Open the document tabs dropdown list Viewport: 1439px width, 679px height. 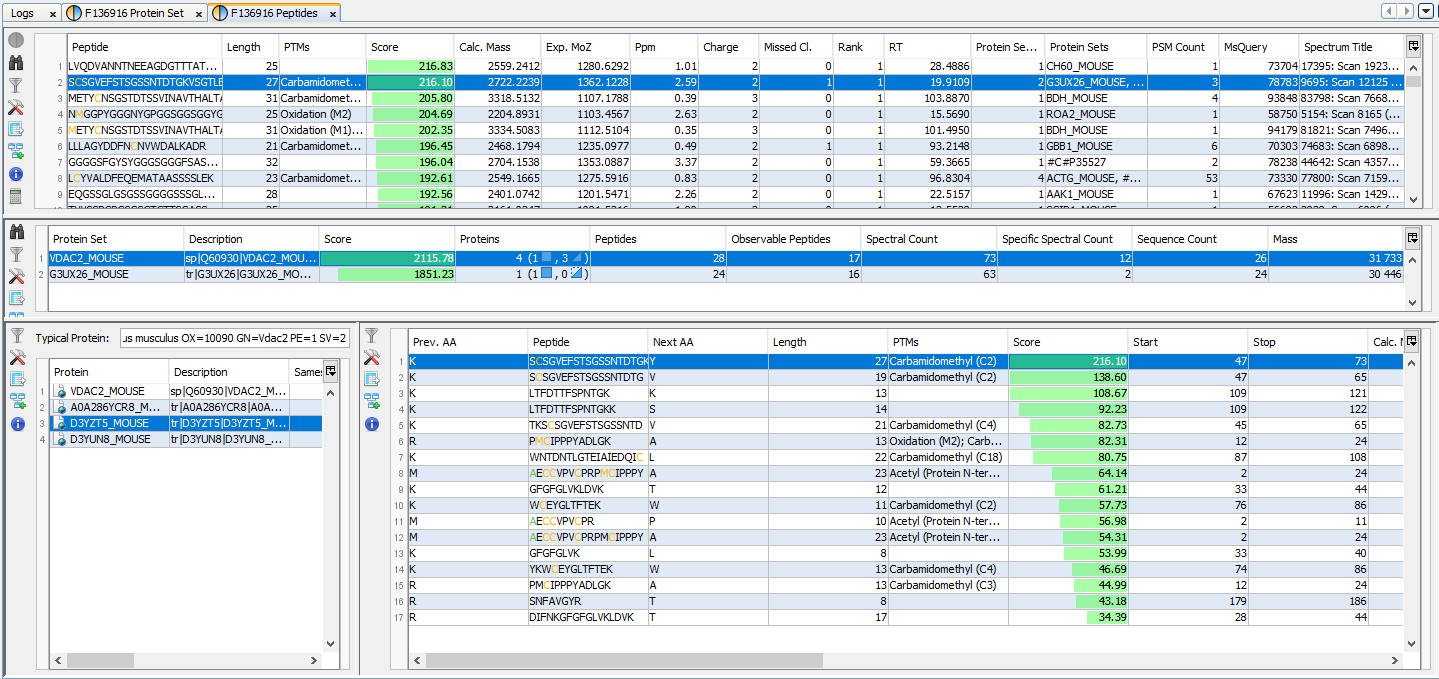point(1426,12)
